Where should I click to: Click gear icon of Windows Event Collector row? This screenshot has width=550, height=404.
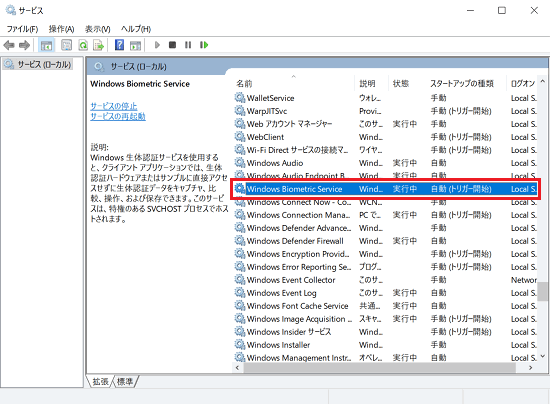(240, 280)
